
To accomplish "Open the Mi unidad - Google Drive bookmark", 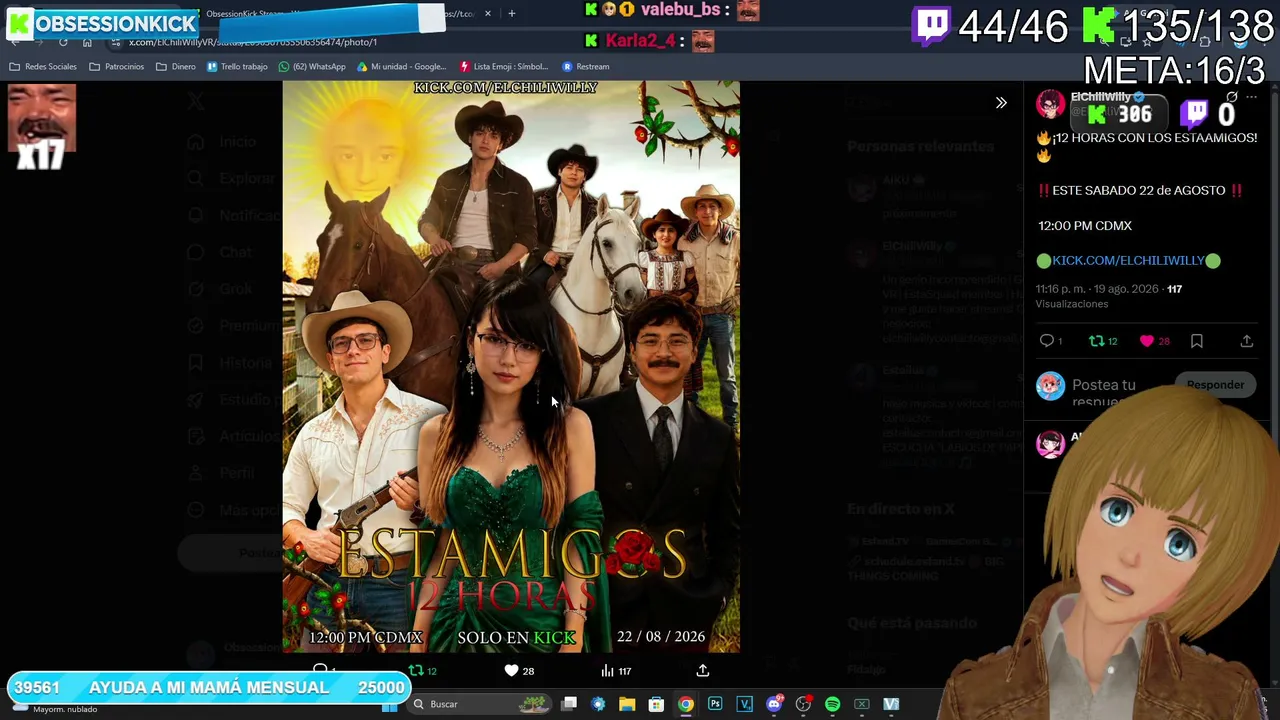I will click(401, 67).
